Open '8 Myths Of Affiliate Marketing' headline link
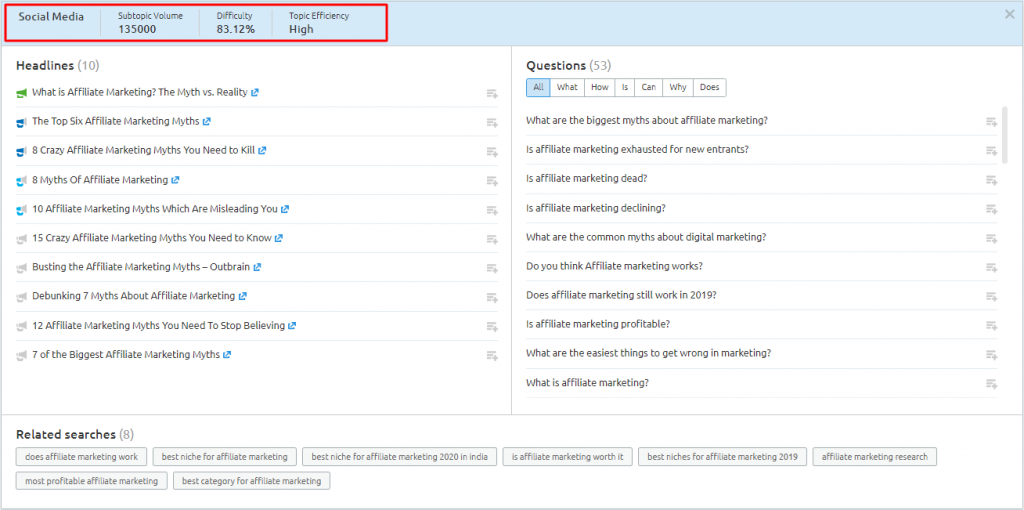The width and height of the screenshot is (1024, 510). tap(100, 180)
